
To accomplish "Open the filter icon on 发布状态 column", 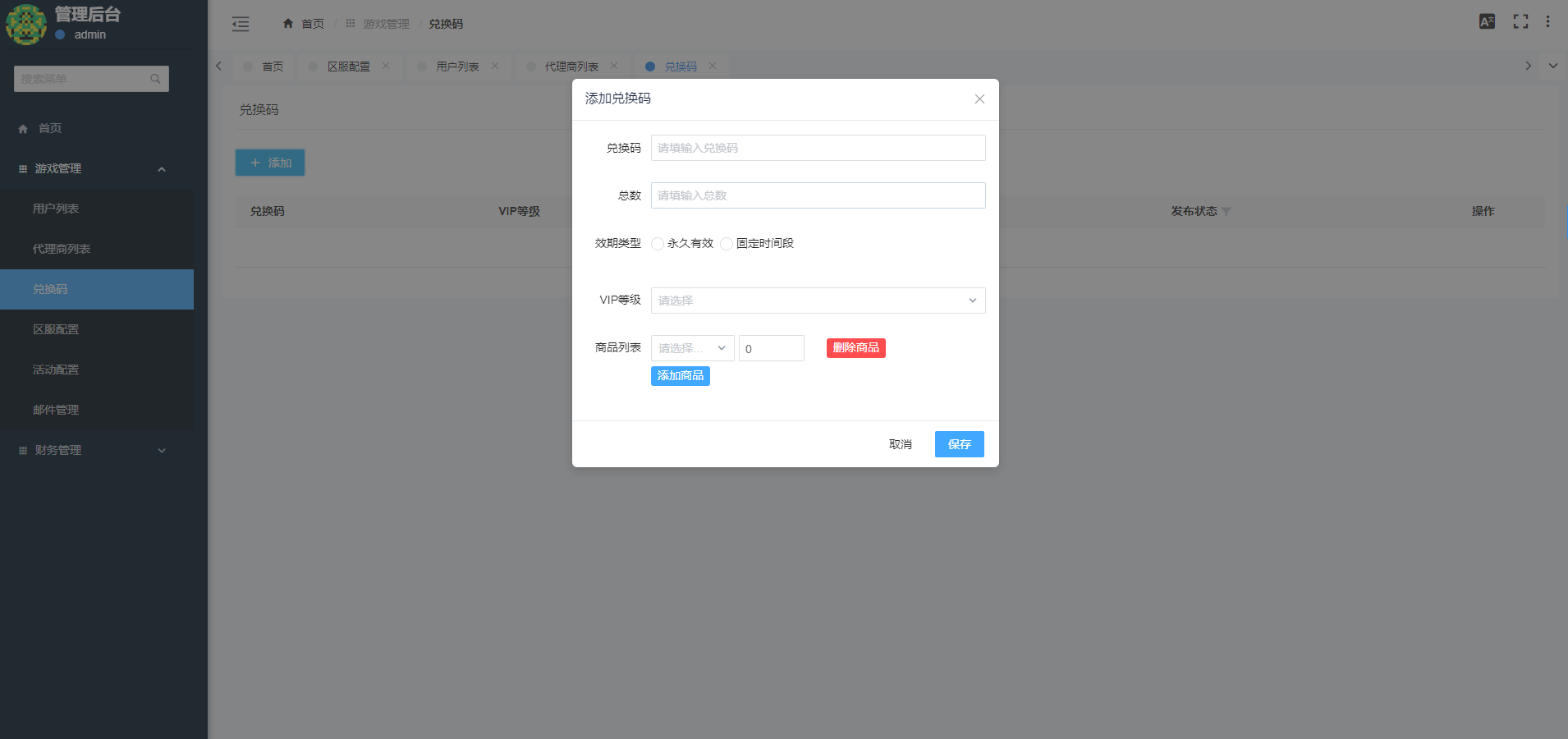I will tap(1226, 211).
